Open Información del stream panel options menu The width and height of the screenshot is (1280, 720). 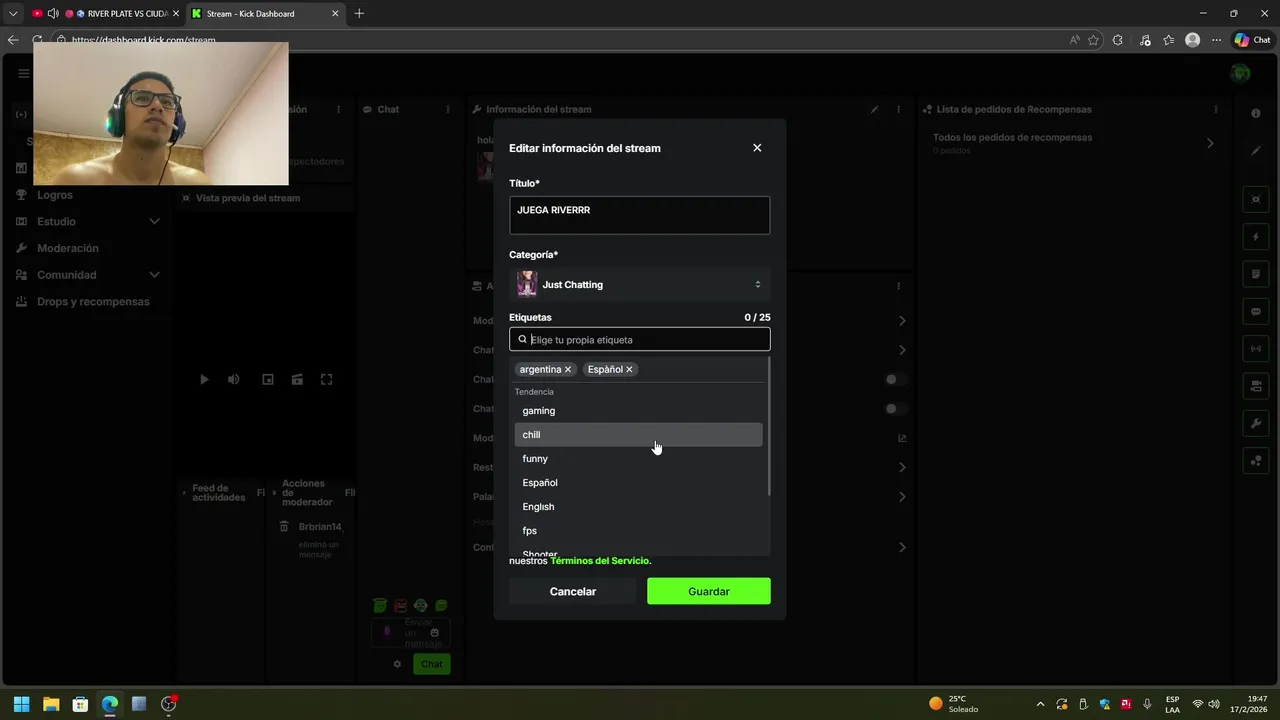[898, 109]
